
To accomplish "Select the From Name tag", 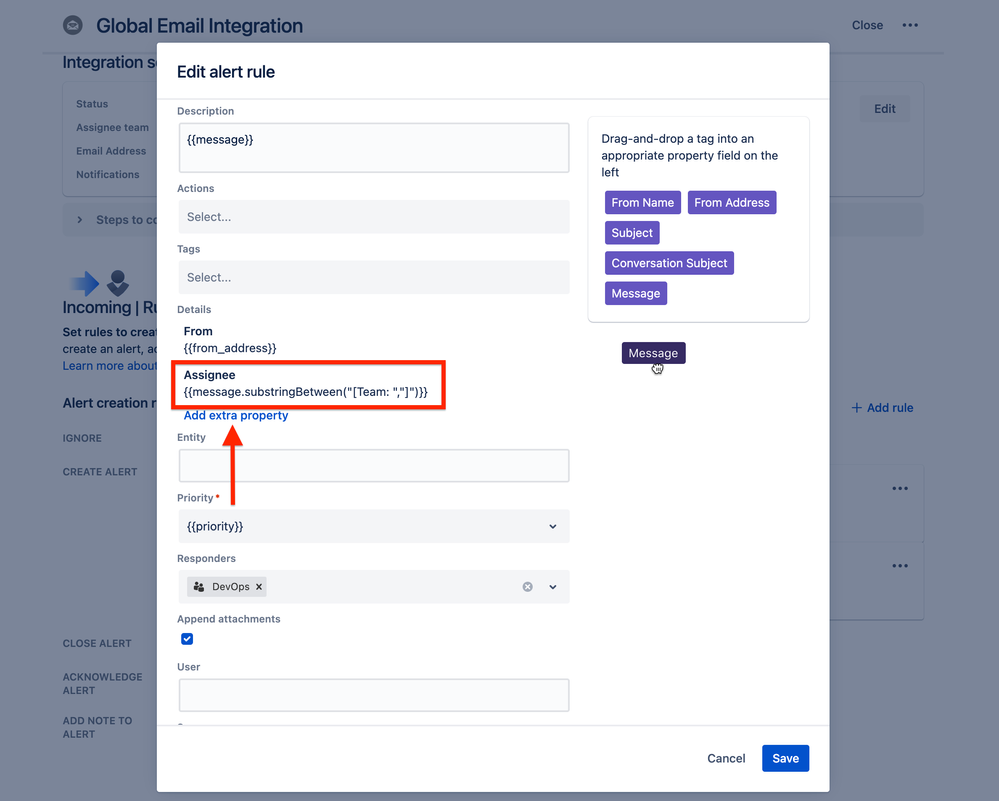I will 642,203.
